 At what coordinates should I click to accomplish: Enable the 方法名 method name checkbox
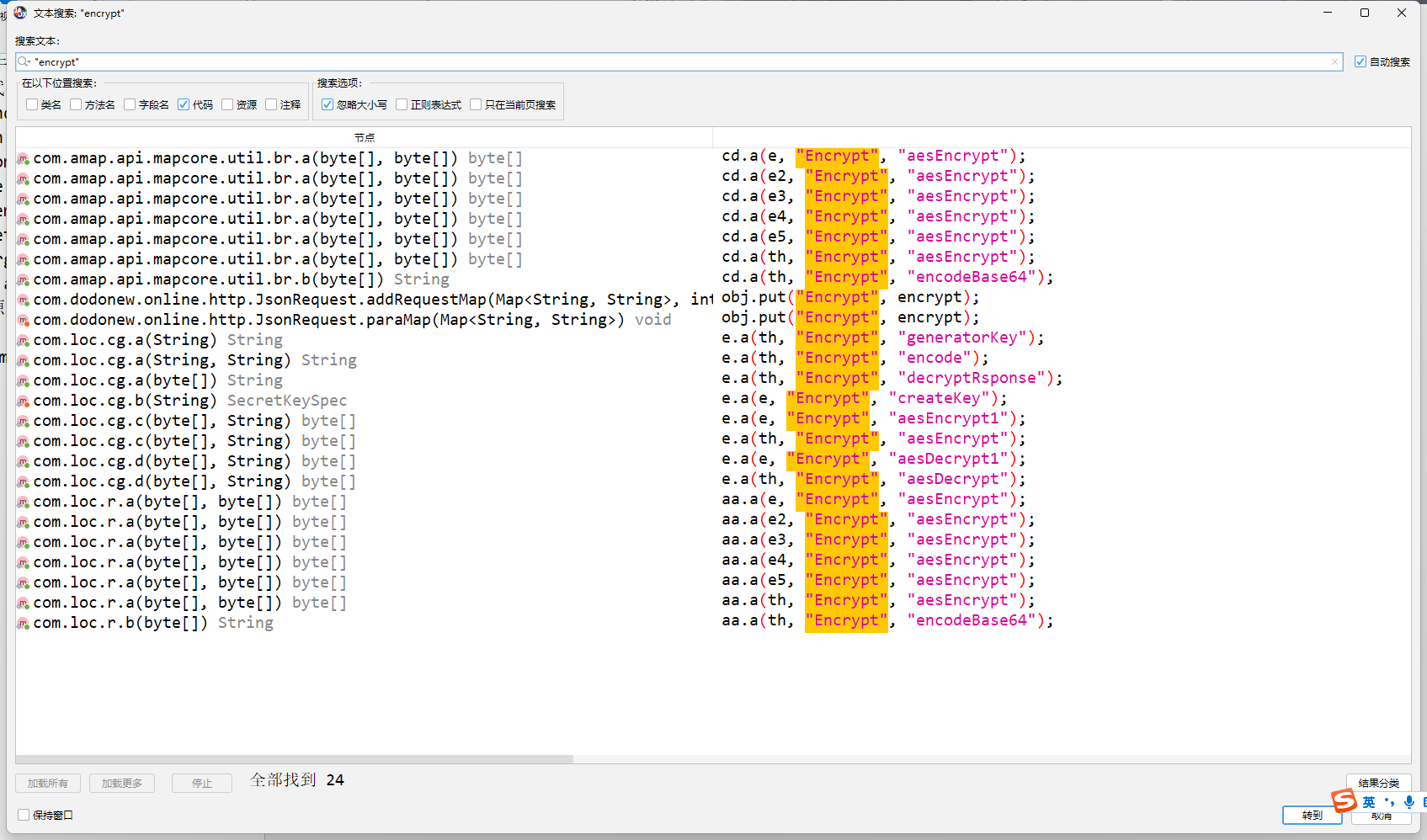point(76,104)
